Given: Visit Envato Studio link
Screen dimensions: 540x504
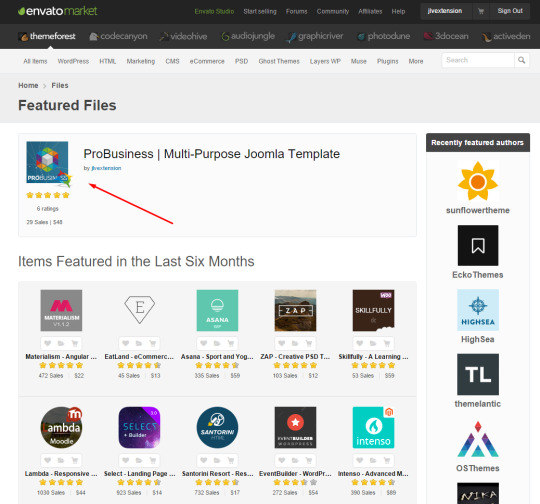Looking at the screenshot, I should pyautogui.click(x=214, y=11).
